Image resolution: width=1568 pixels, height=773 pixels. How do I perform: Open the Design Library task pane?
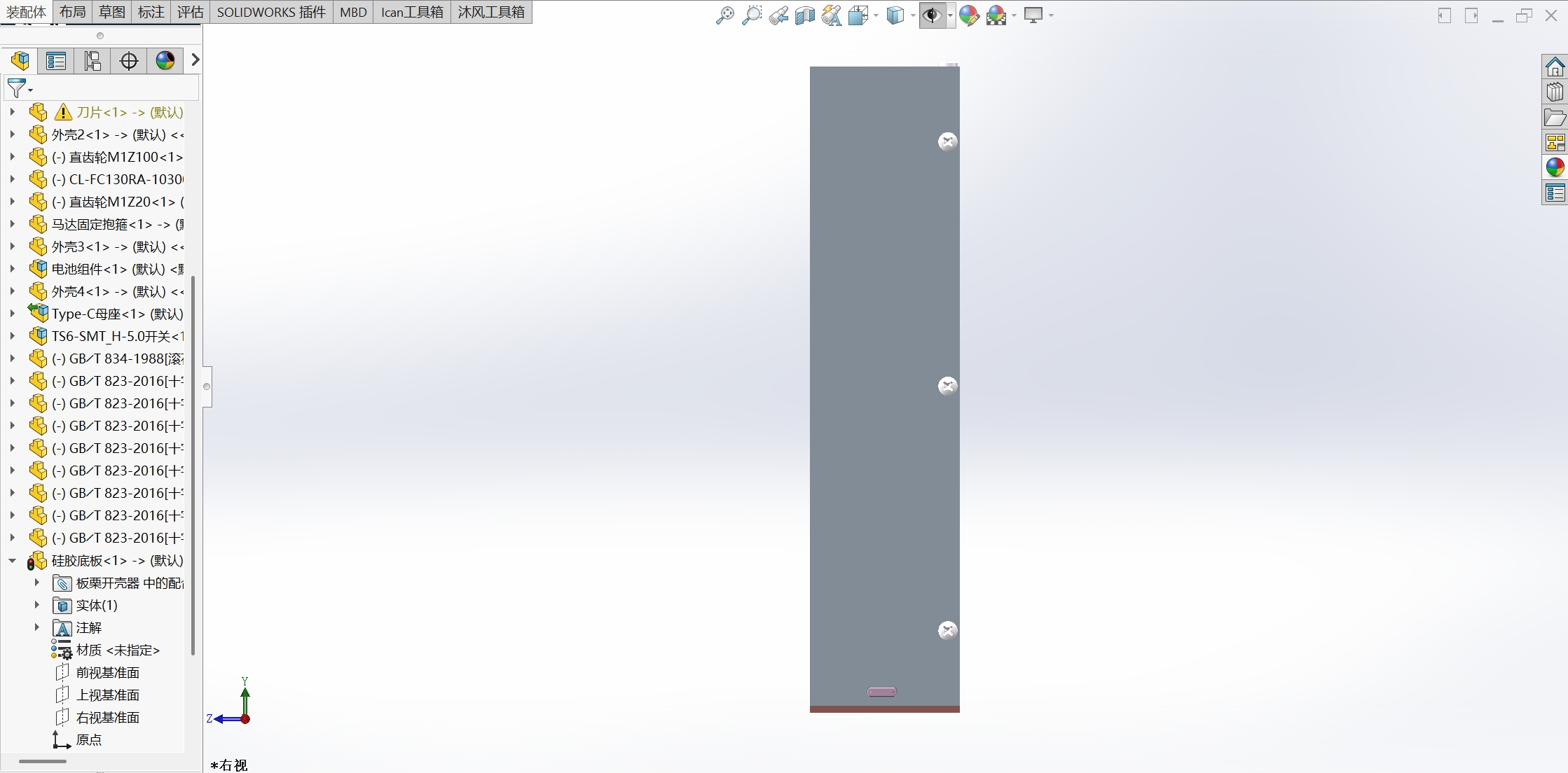click(x=1555, y=92)
